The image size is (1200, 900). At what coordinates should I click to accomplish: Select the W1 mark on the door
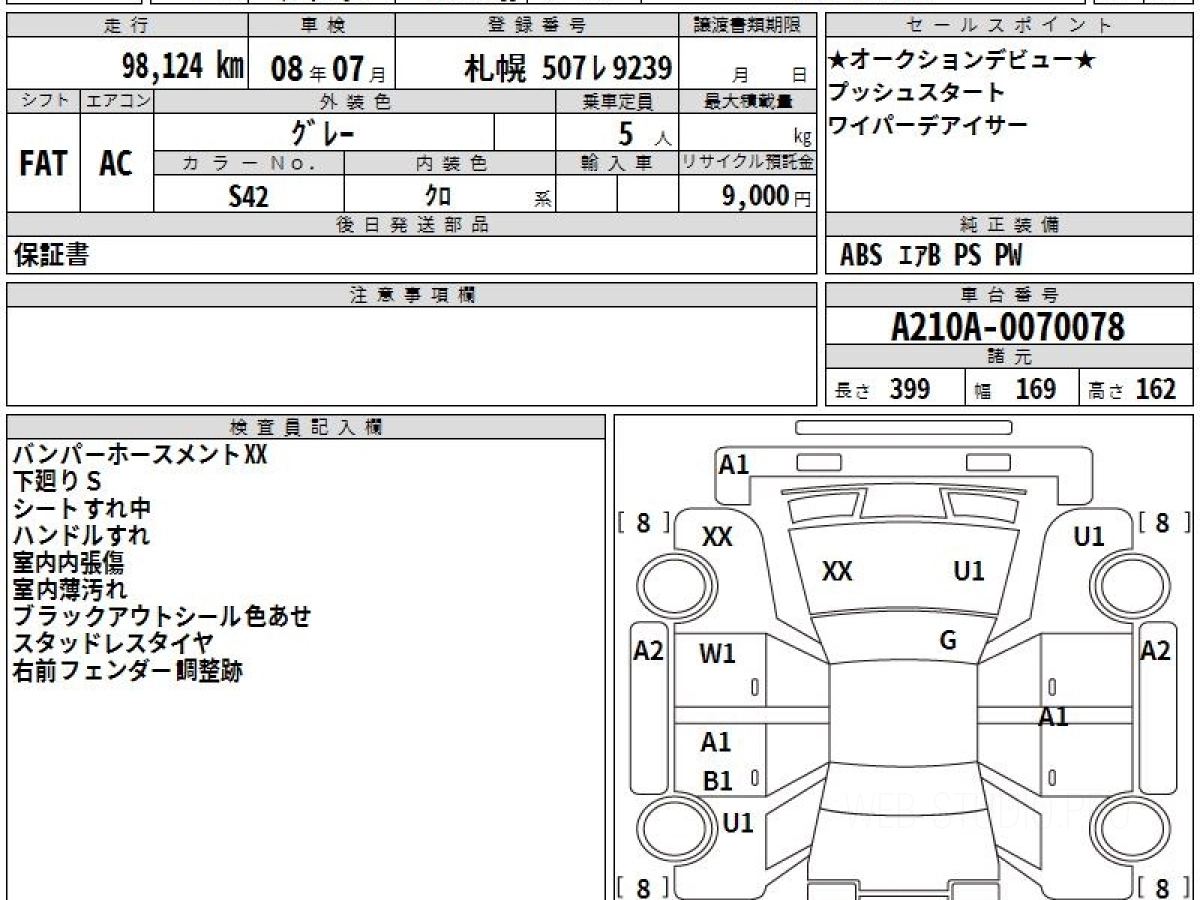[x=717, y=654]
